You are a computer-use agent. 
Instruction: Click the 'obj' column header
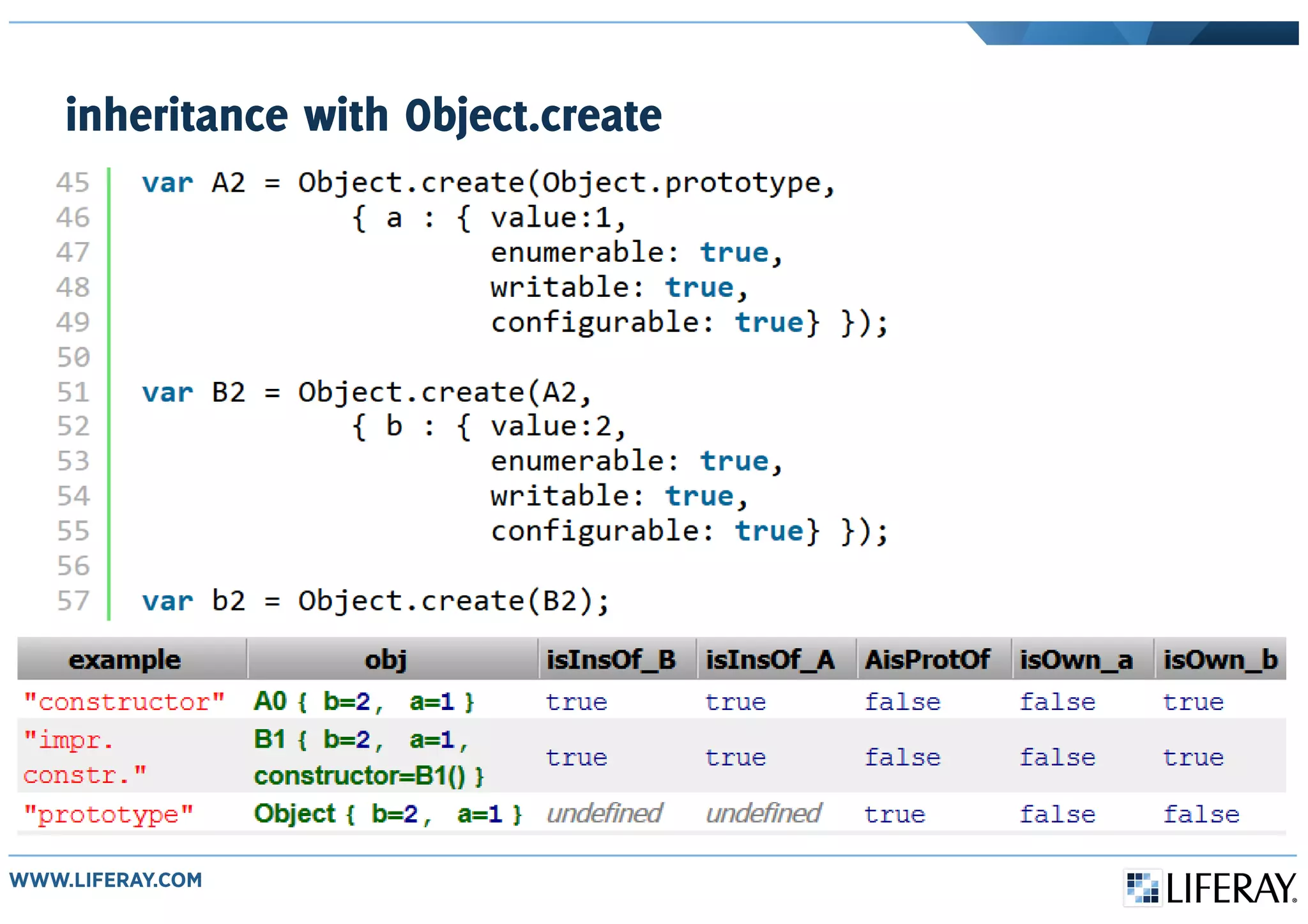(386, 660)
